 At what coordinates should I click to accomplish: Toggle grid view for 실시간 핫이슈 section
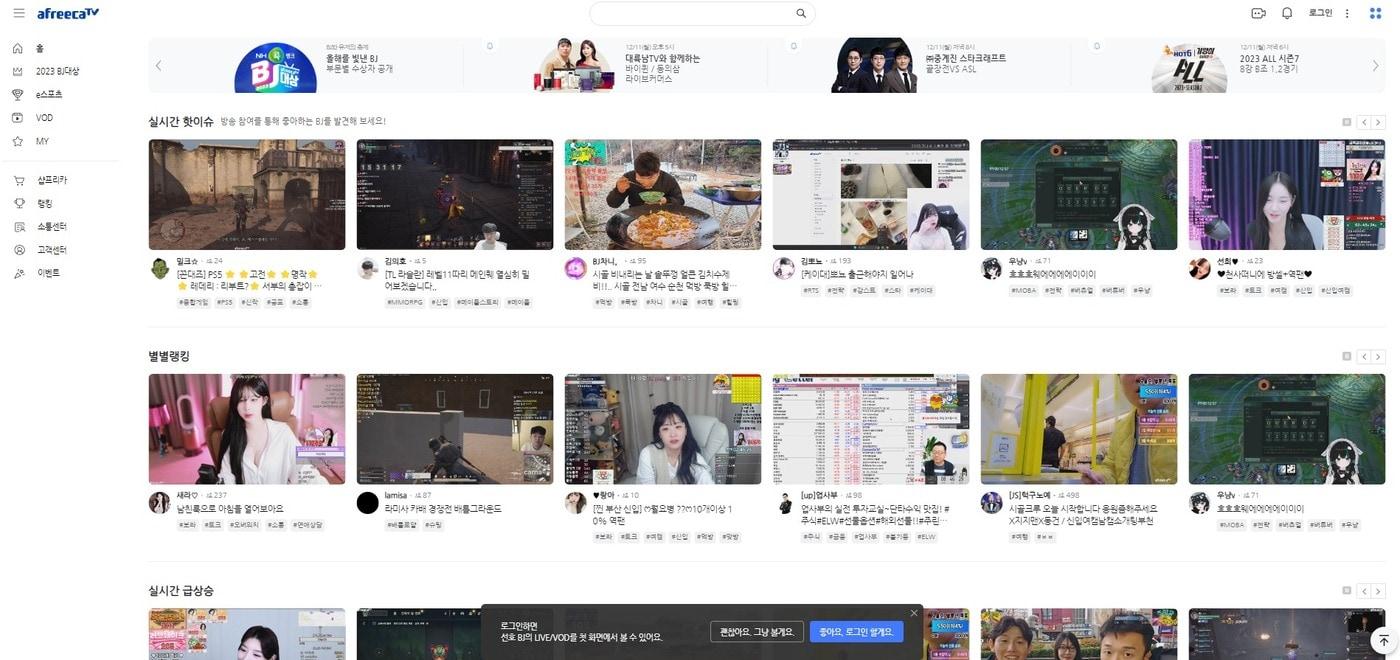coord(1346,121)
